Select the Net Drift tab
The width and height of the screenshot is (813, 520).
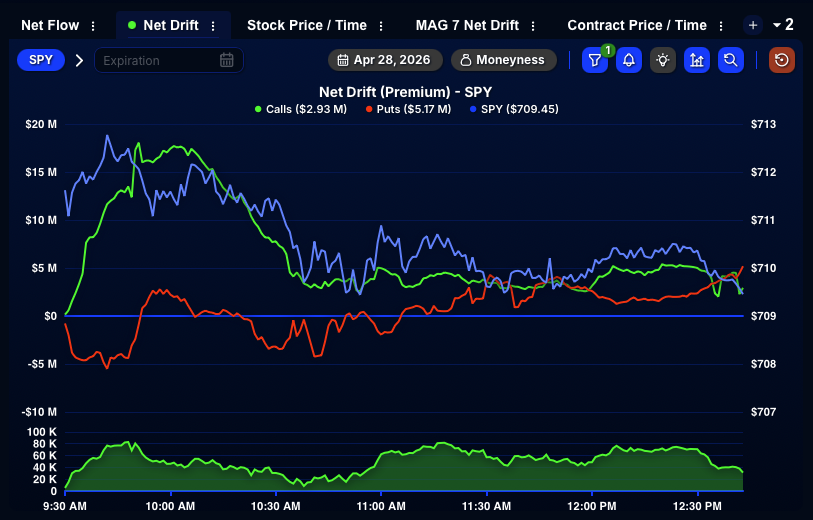click(171, 25)
